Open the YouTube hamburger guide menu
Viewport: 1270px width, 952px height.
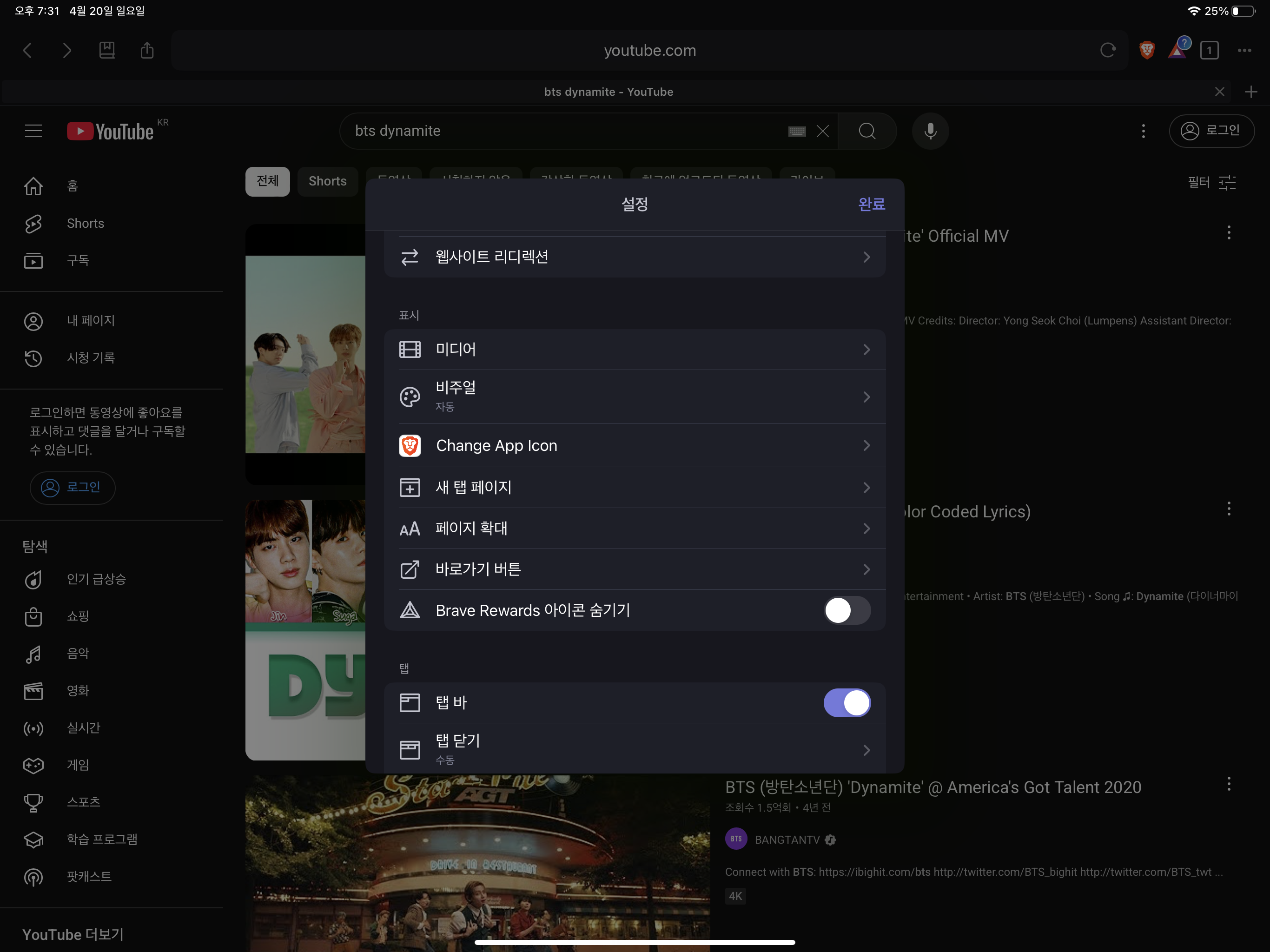coord(33,131)
